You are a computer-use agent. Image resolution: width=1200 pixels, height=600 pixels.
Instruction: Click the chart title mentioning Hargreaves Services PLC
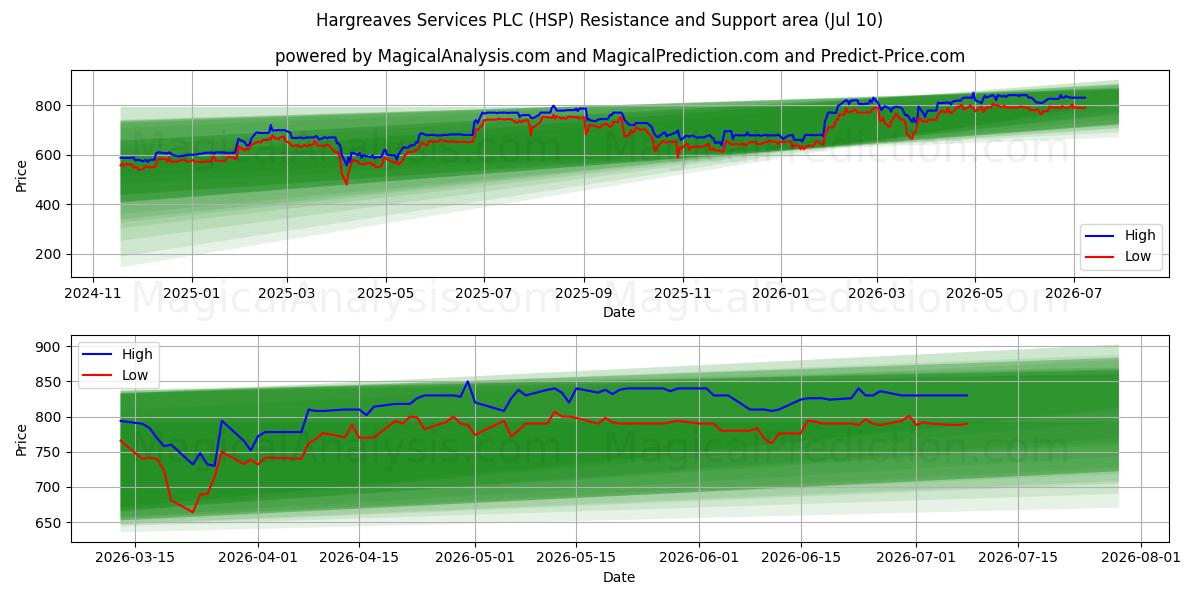coord(599,20)
